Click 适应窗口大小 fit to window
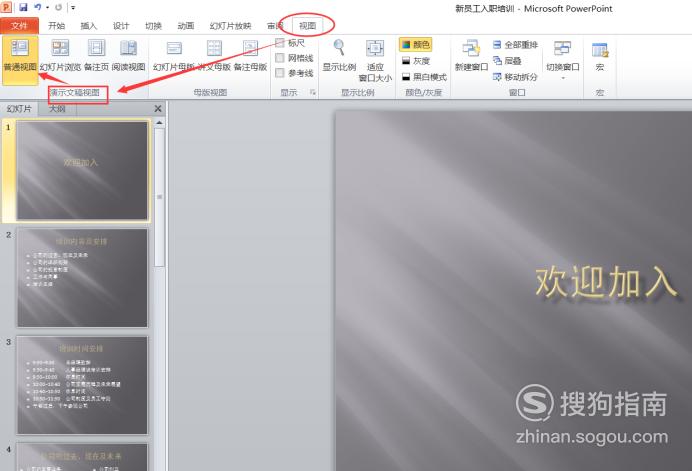This screenshot has width=692, height=471. [x=375, y=60]
